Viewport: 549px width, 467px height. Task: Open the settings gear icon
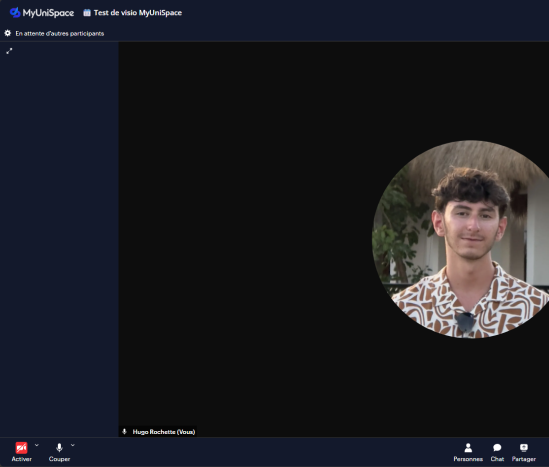click(x=8, y=33)
